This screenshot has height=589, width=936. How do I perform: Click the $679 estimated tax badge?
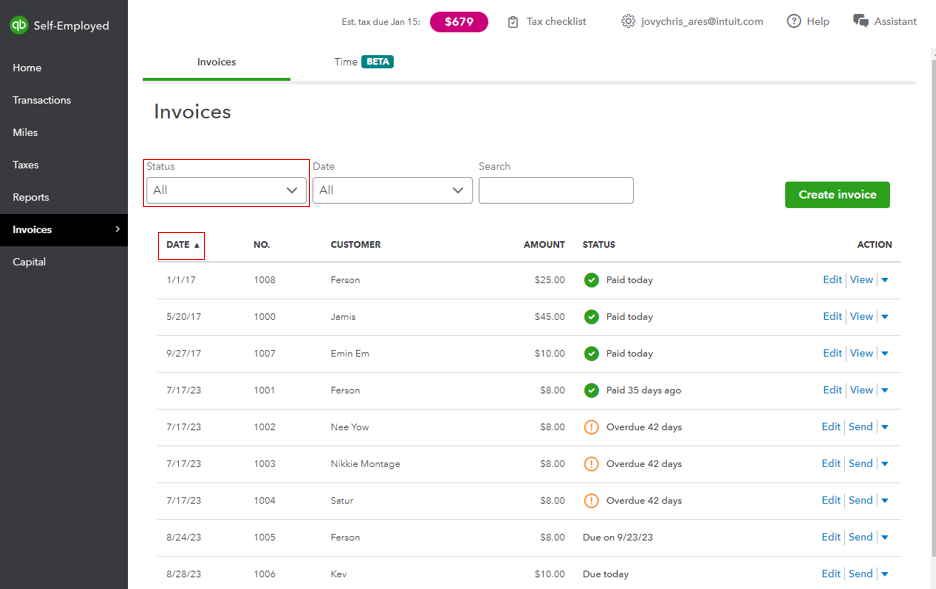(x=458, y=21)
